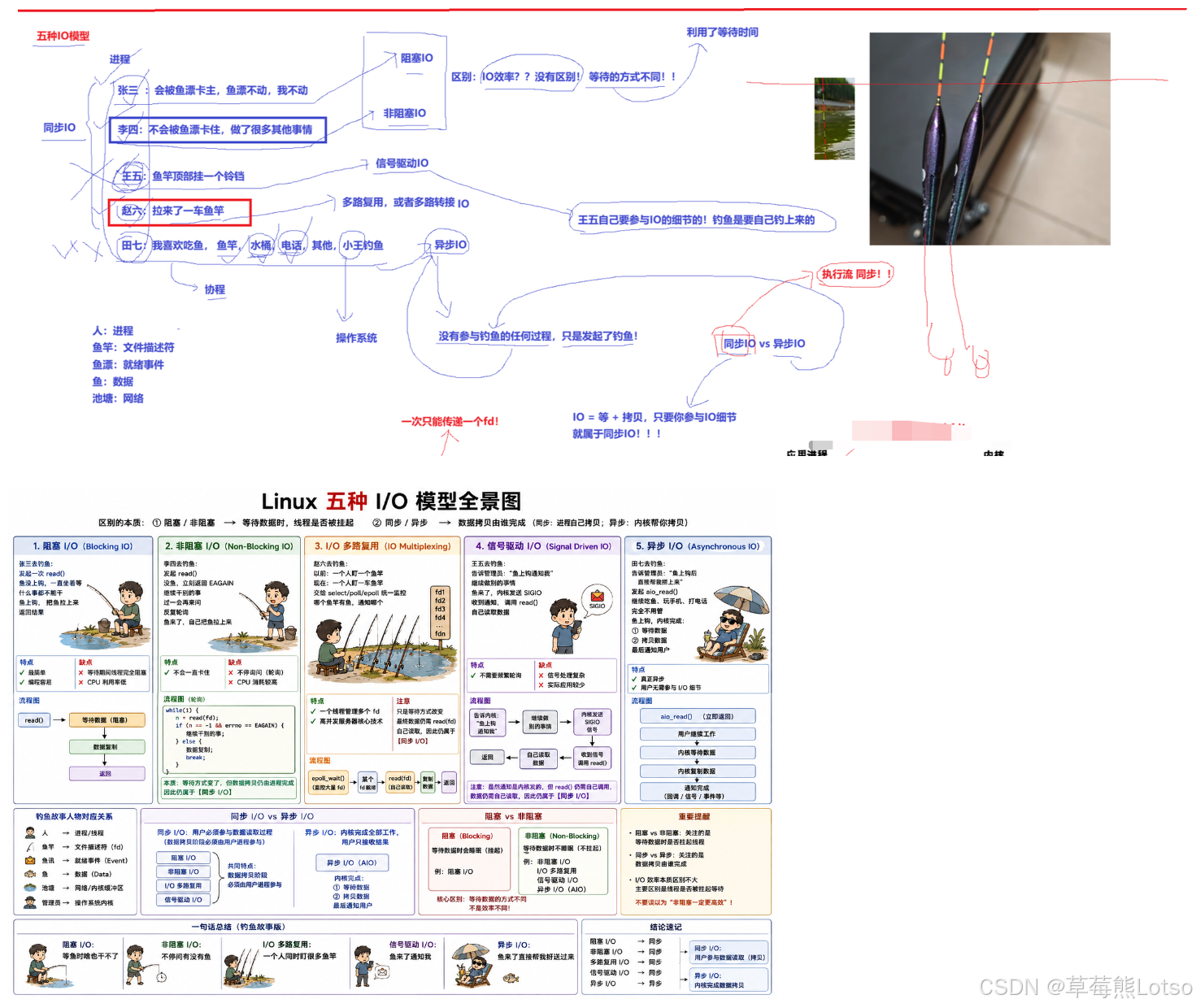Select '利用了等待时间' note at top

[722, 33]
